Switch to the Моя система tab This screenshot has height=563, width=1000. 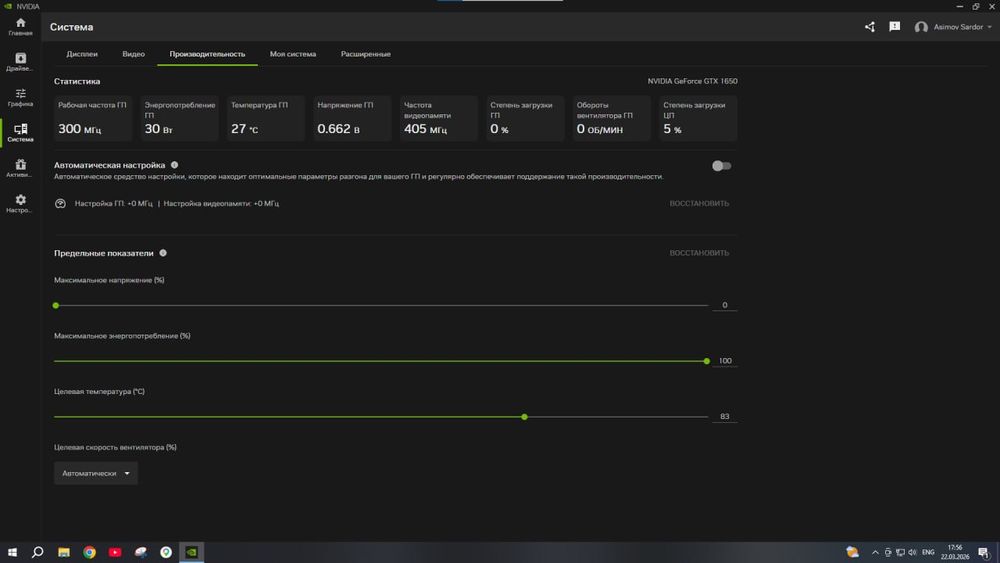(x=293, y=54)
